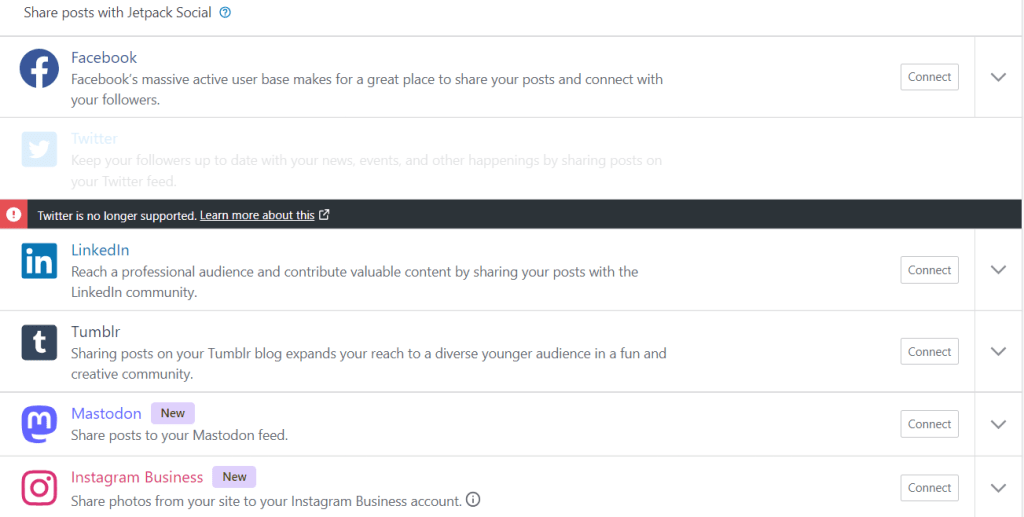Open the 'Learn more about this' link
The height and width of the screenshot is (517, 1024).
point(257,215)
